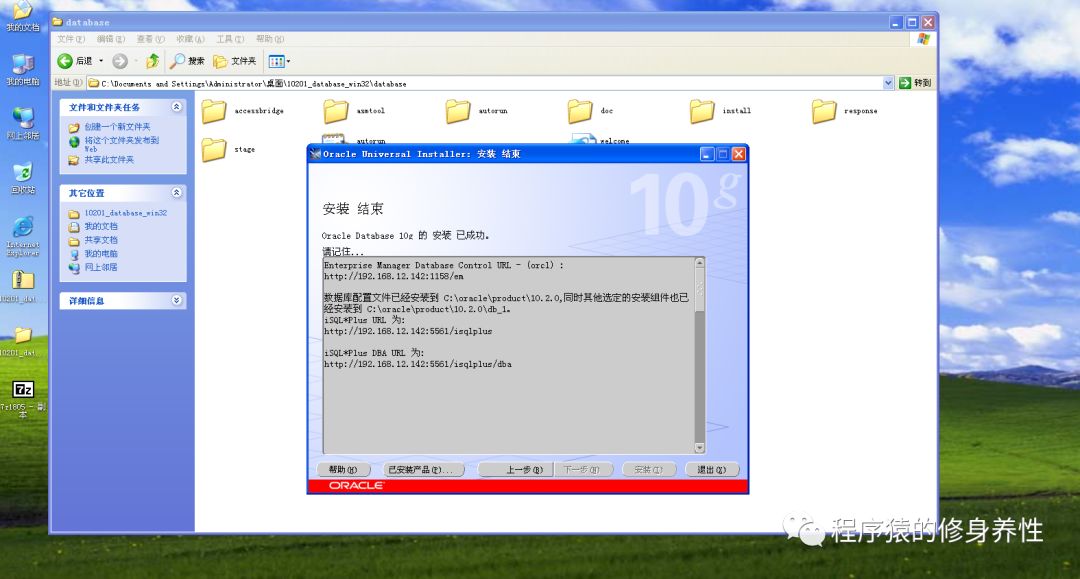The height and width of the screenshot is (579, 1080).
Task: Click iSQL*Plus URL text ending /isqlplus
Action: tap(408, 331)
